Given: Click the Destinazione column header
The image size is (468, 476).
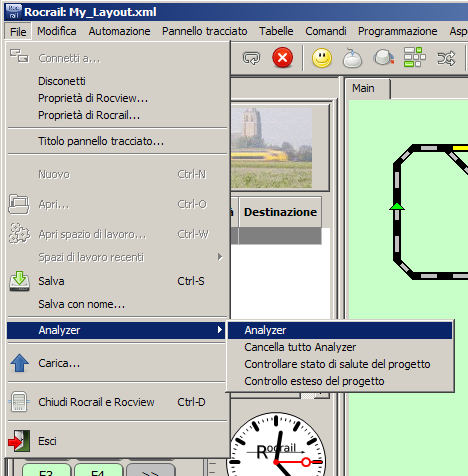Looking at the screenshot, I should 280,212.
